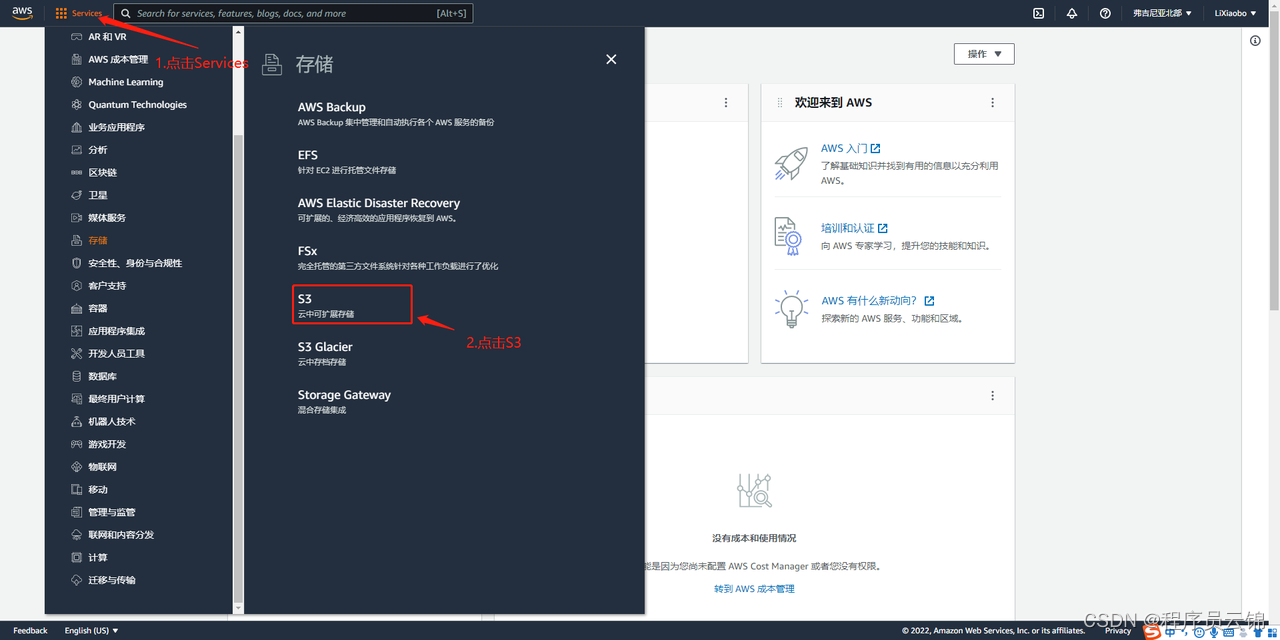This screenshot has width=1280, height=640.
Task: Open the help question-mark icon
Action: (1105, 13)
